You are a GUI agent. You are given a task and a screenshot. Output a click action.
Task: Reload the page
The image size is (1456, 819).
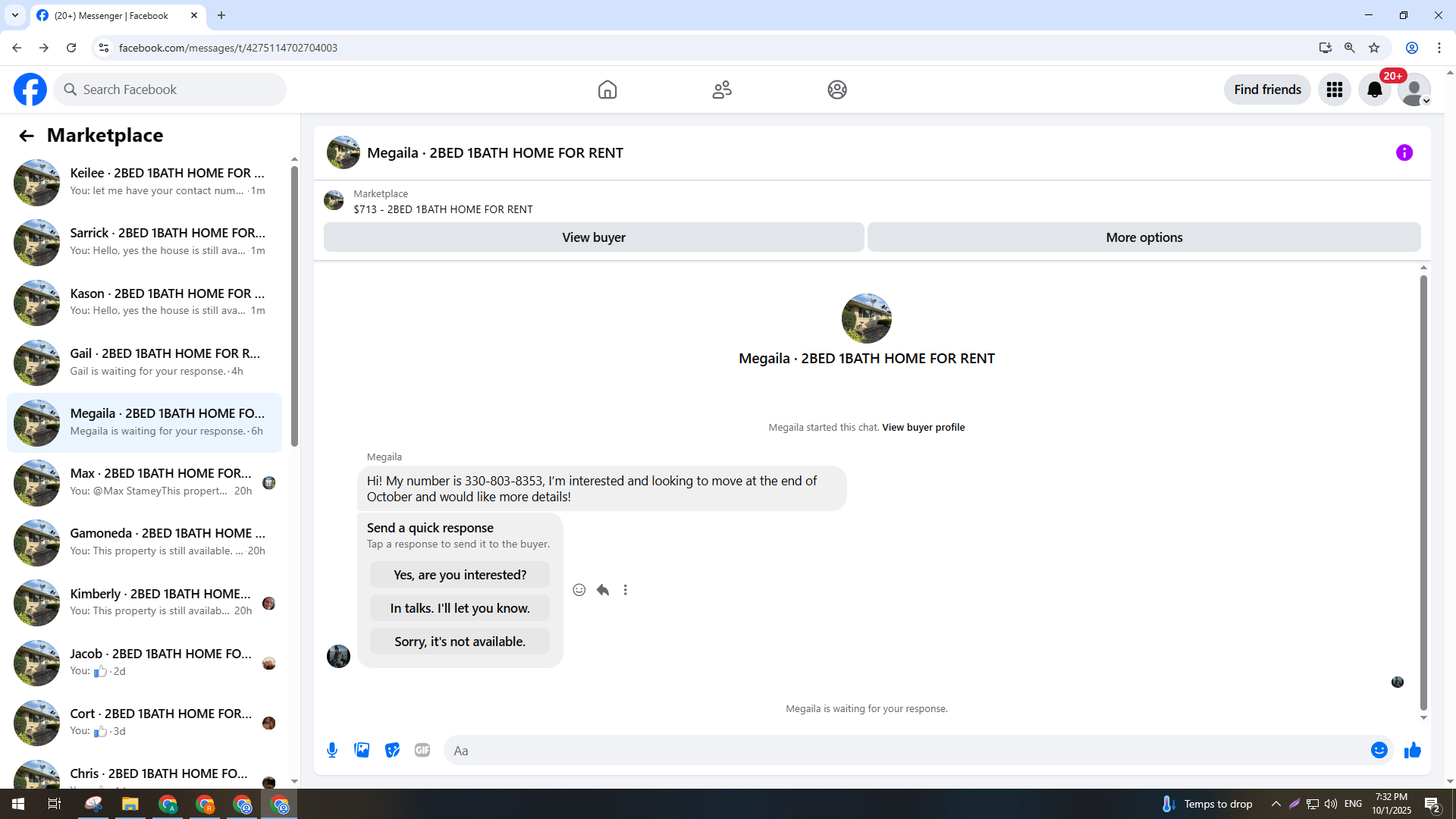point(71,48)
